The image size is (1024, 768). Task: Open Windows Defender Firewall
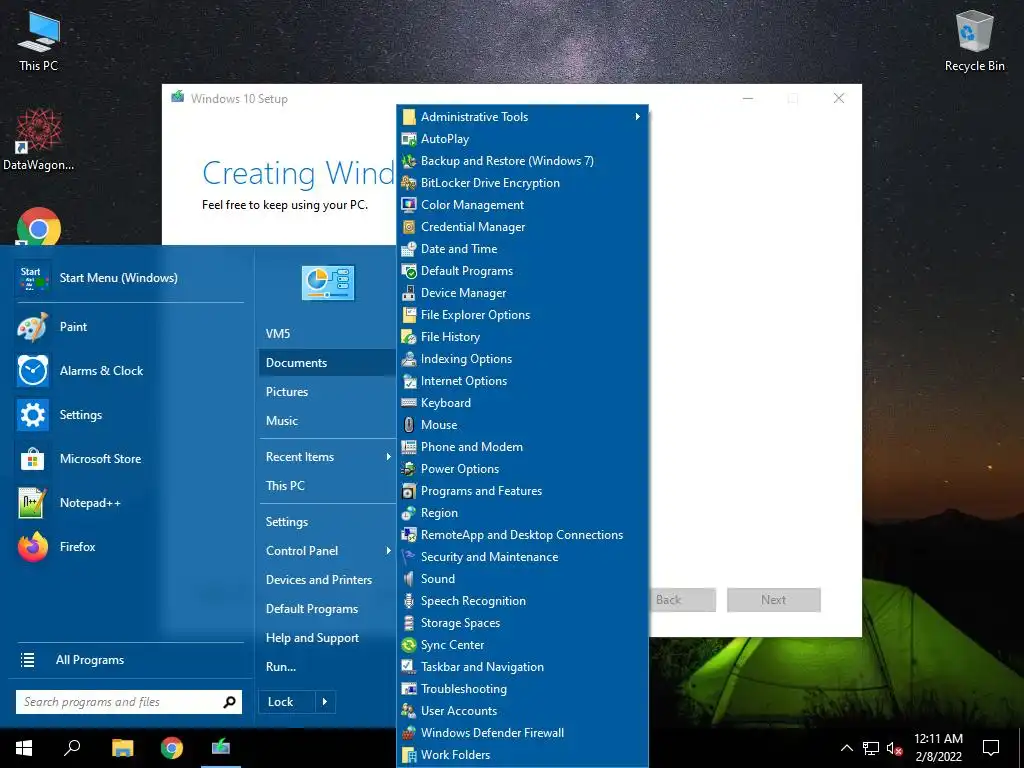click(522, 733)
